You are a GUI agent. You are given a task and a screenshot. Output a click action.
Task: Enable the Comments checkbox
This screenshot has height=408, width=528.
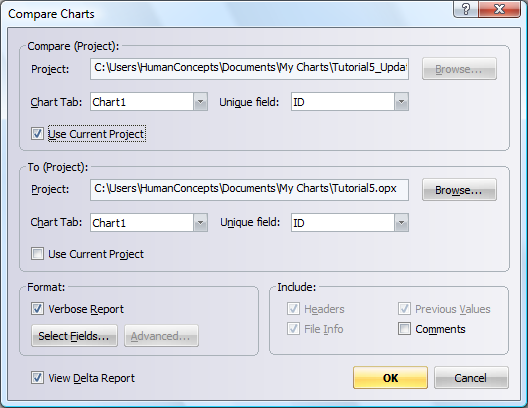point(404,329)
